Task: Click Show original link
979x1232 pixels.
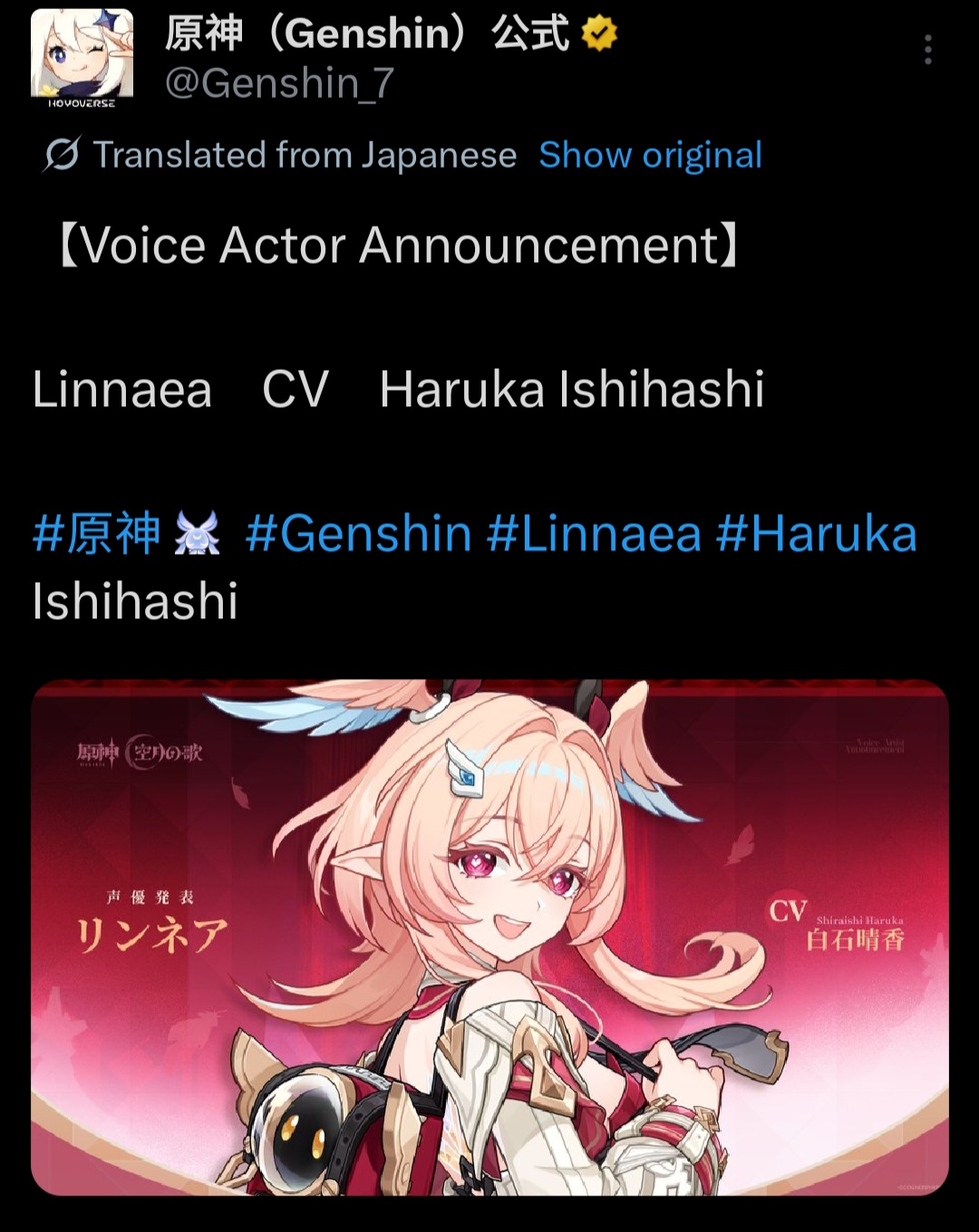Action: (650, 155)
